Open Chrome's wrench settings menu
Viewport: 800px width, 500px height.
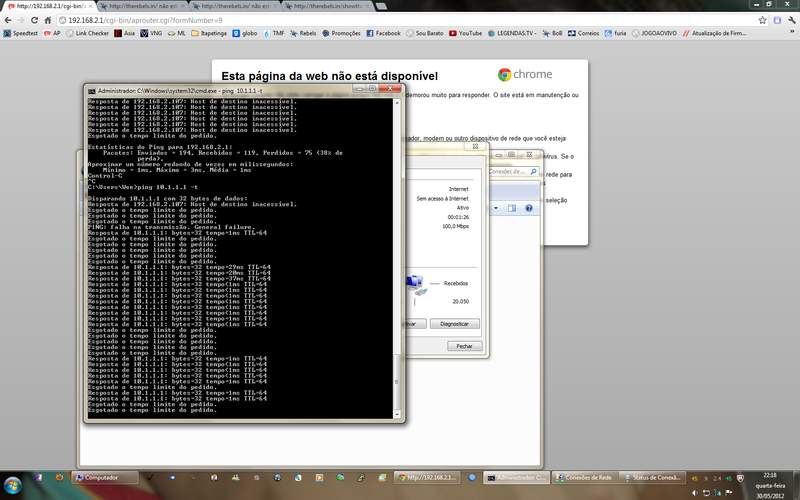coord(791,20)
